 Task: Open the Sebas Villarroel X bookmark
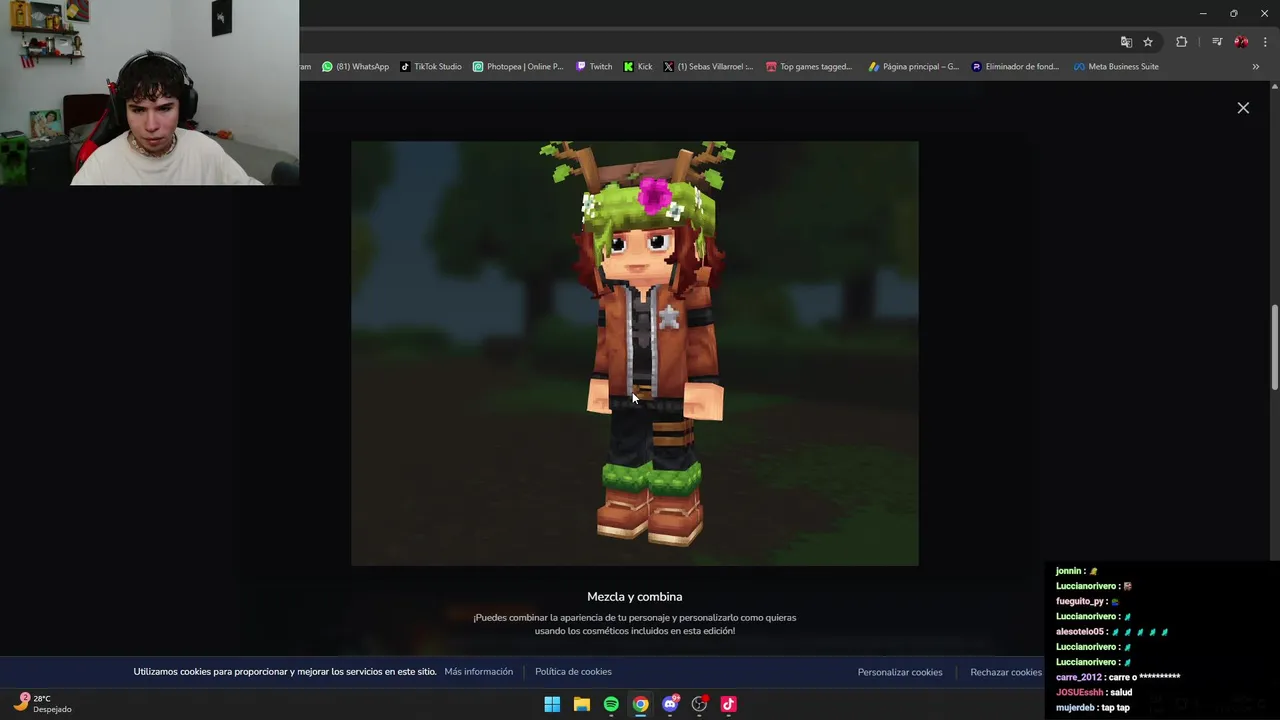(708, 67)
